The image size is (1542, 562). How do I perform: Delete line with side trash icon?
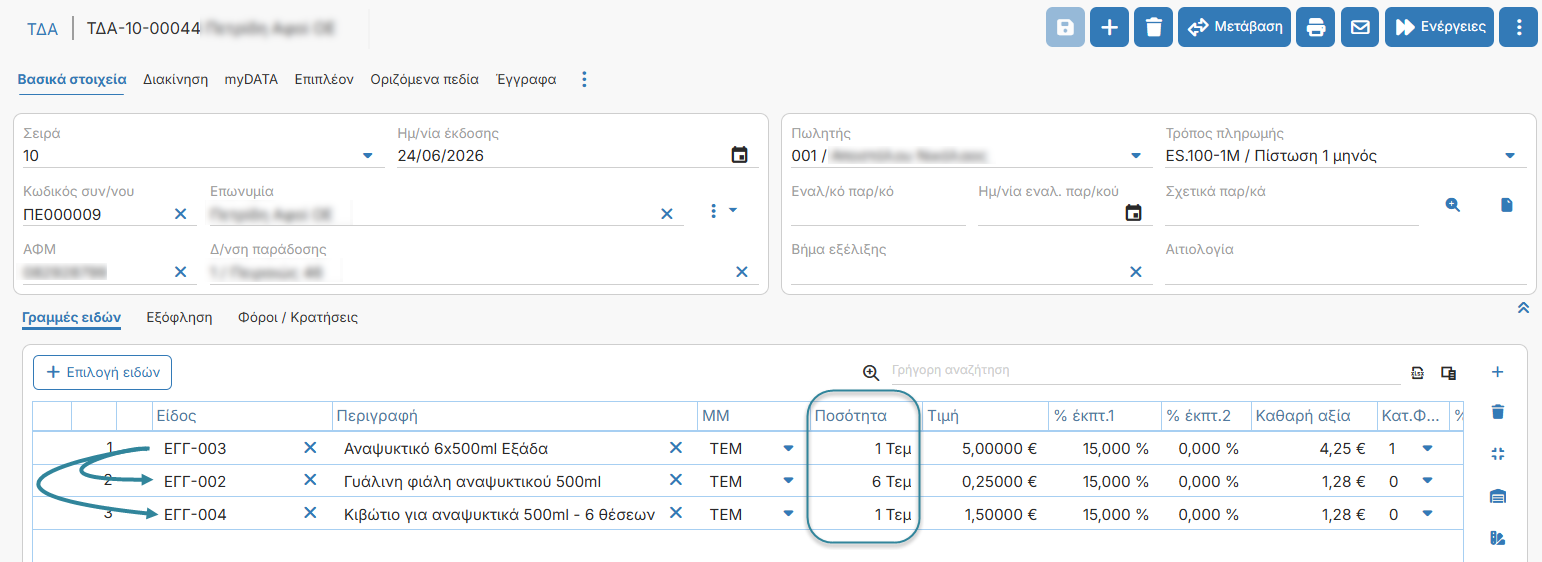click(x=1497, y=412)
